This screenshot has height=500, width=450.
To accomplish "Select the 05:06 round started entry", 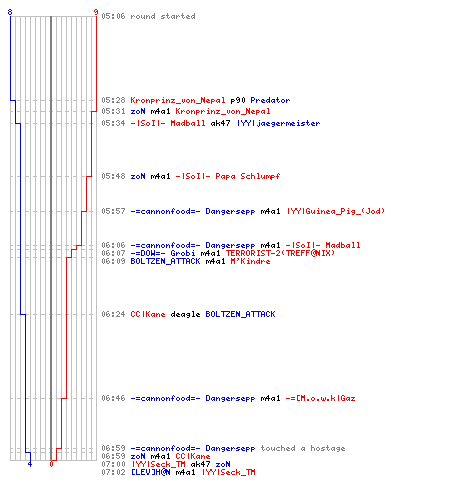I will [148, 16].
